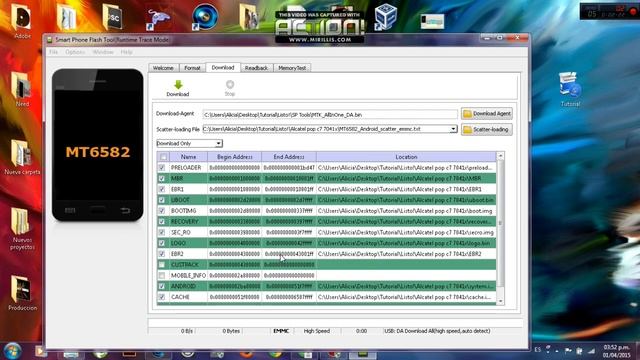Viewport: 640px width, 360px height.
Task: Open the Scatter-loading file browser
Action: 487,129
